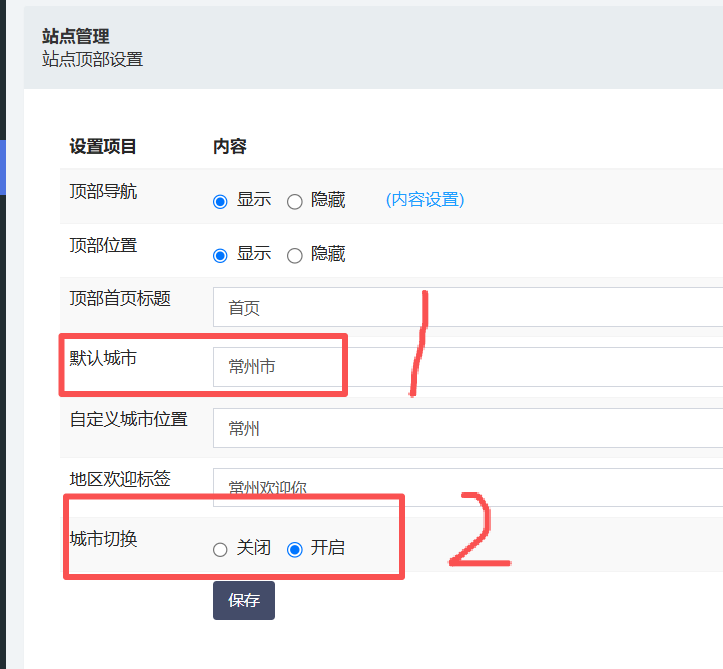Select 显示 for 顶部导航
This screenshot has width=723, height=669.
click(221, 201)
